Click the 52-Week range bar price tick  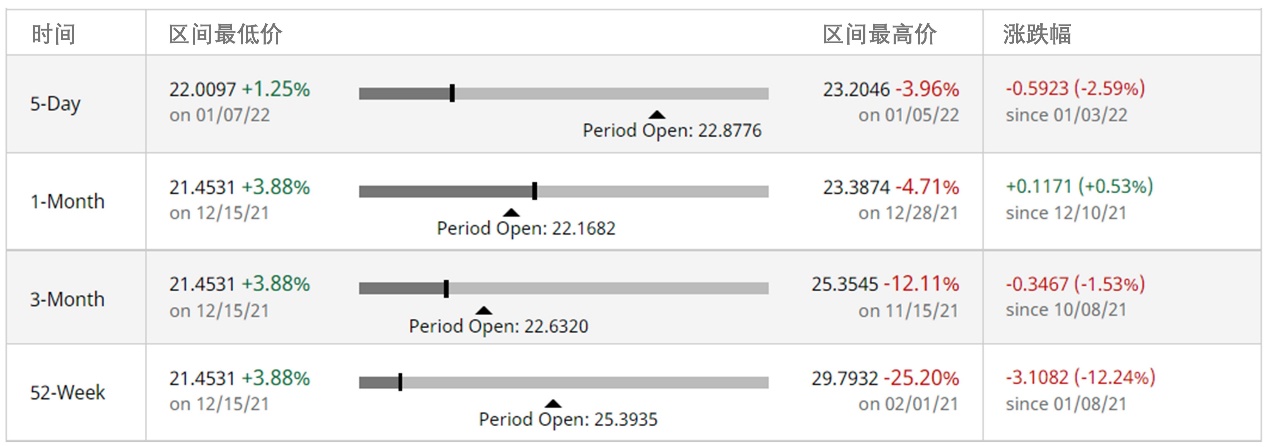pos(400,382)
